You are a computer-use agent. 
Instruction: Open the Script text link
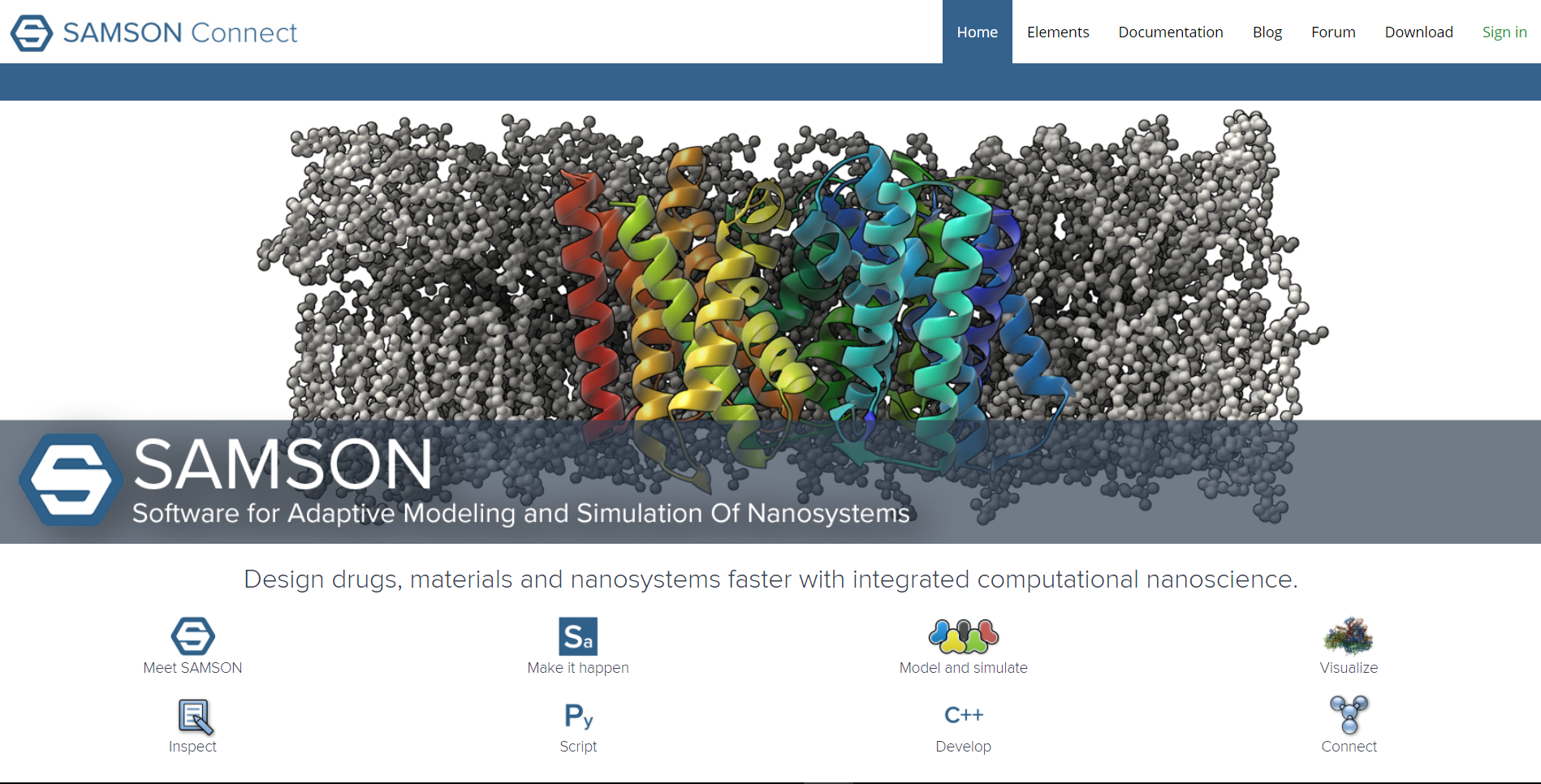click(578, 747)
